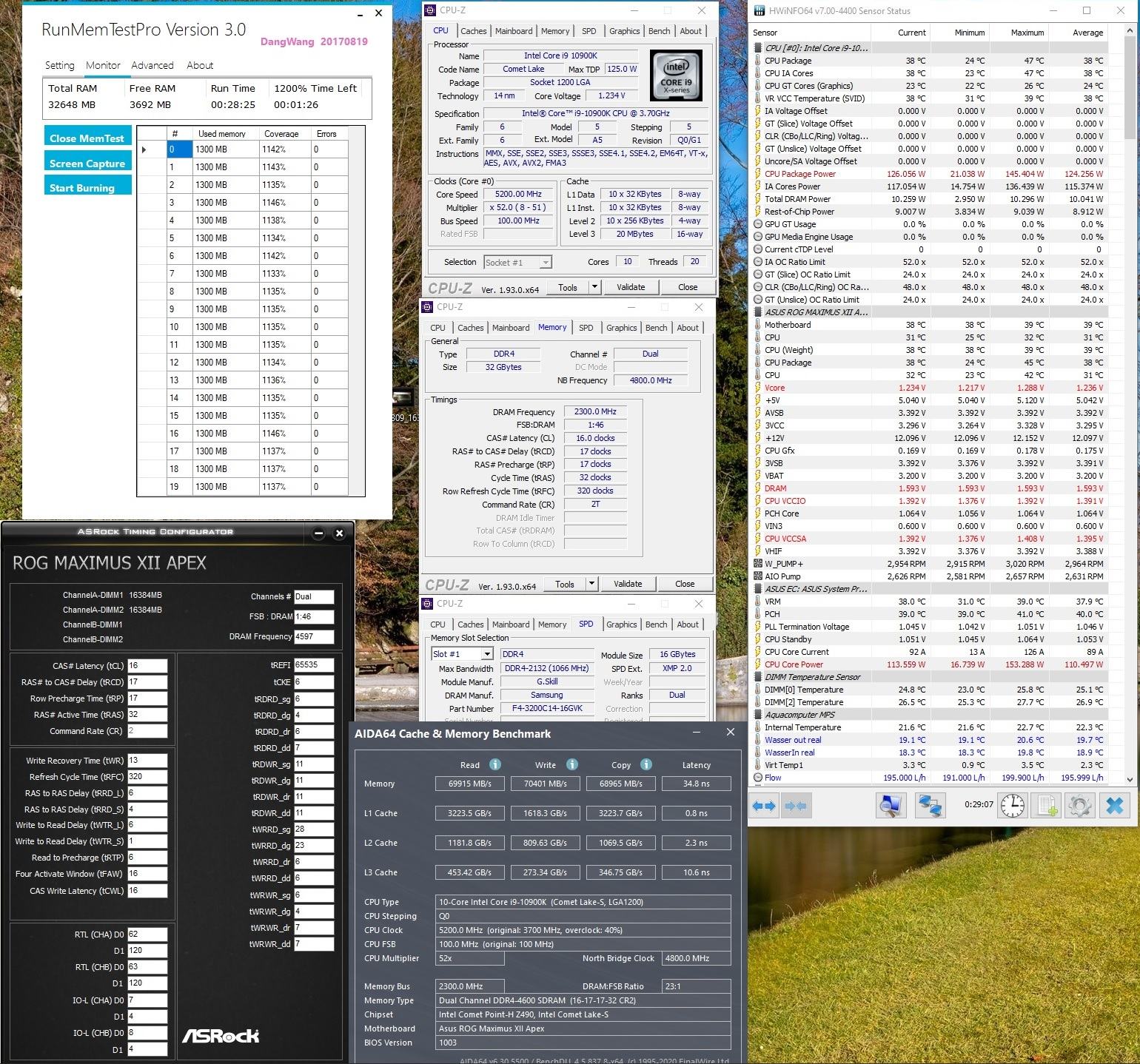Open the About tab in RunMemTestPro
The width and height of the screenshot is (1140, 1064).
tap(200, 65)
